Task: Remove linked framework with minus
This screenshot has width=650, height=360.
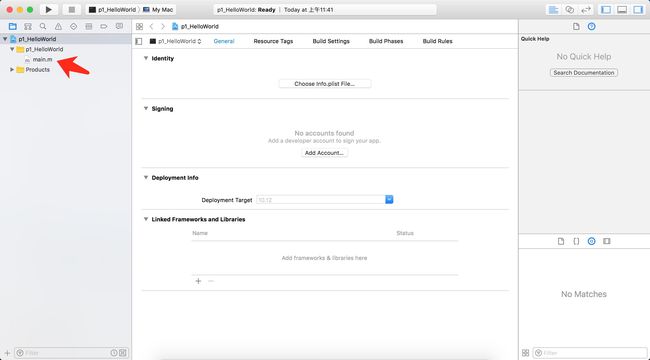Action: 211,281
